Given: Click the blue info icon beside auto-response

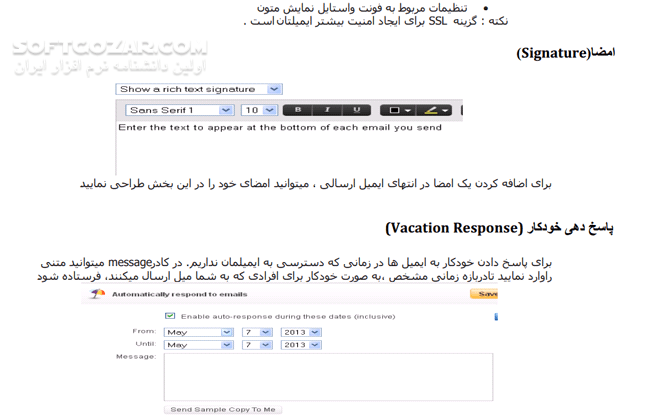Looking at the screenshot, I should [496, 317].
